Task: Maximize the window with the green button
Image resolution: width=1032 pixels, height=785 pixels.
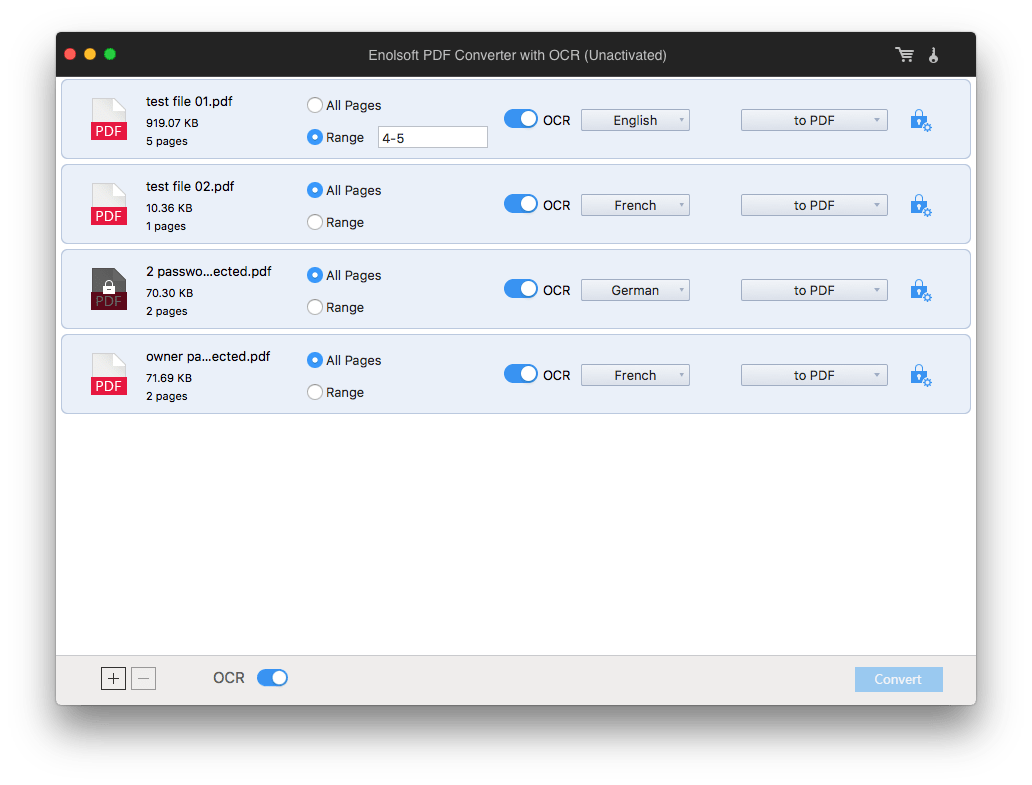Action: coord(110,54)
